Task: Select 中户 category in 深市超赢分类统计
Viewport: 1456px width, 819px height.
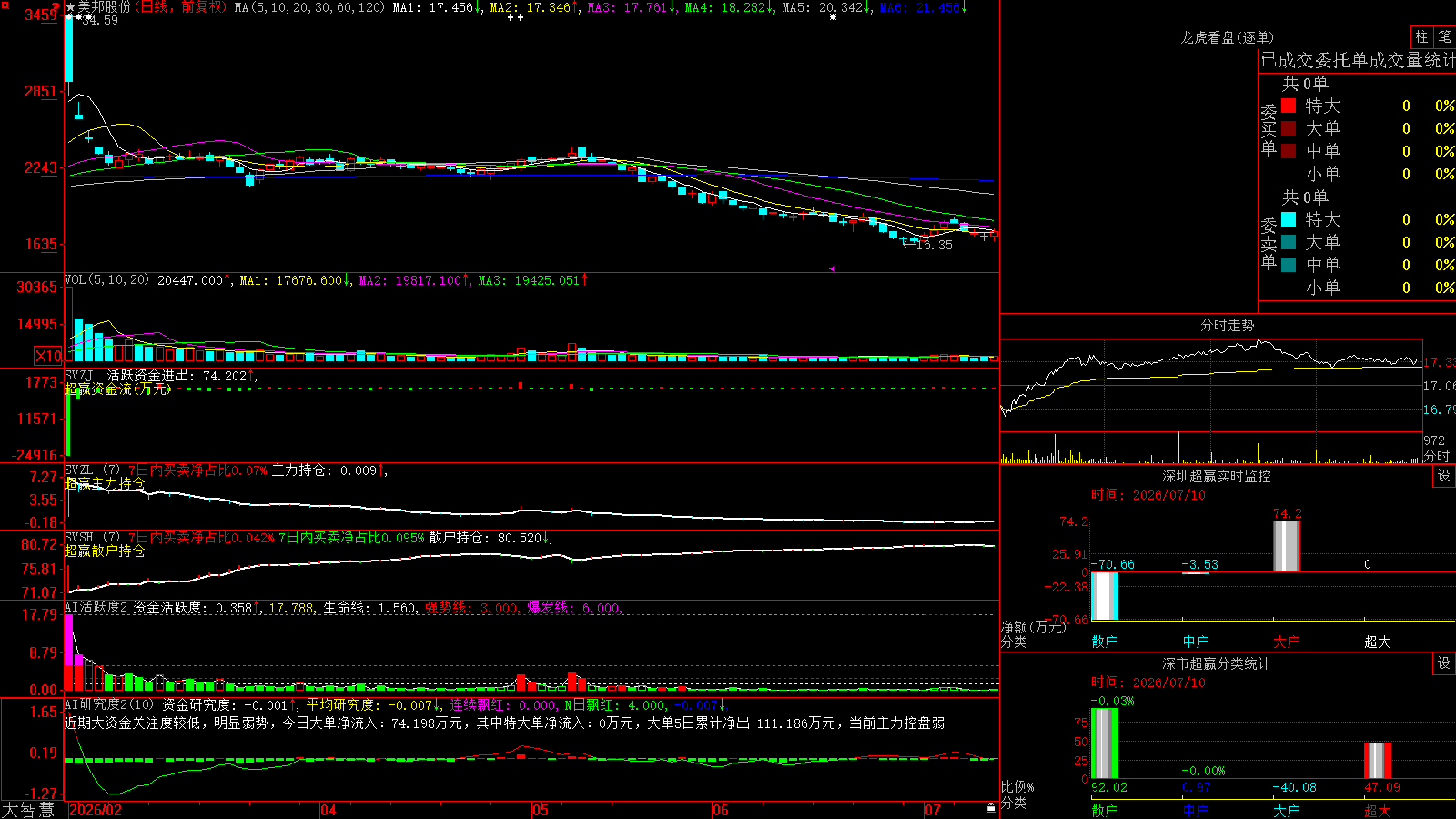Action: [x=1196, y=810]
